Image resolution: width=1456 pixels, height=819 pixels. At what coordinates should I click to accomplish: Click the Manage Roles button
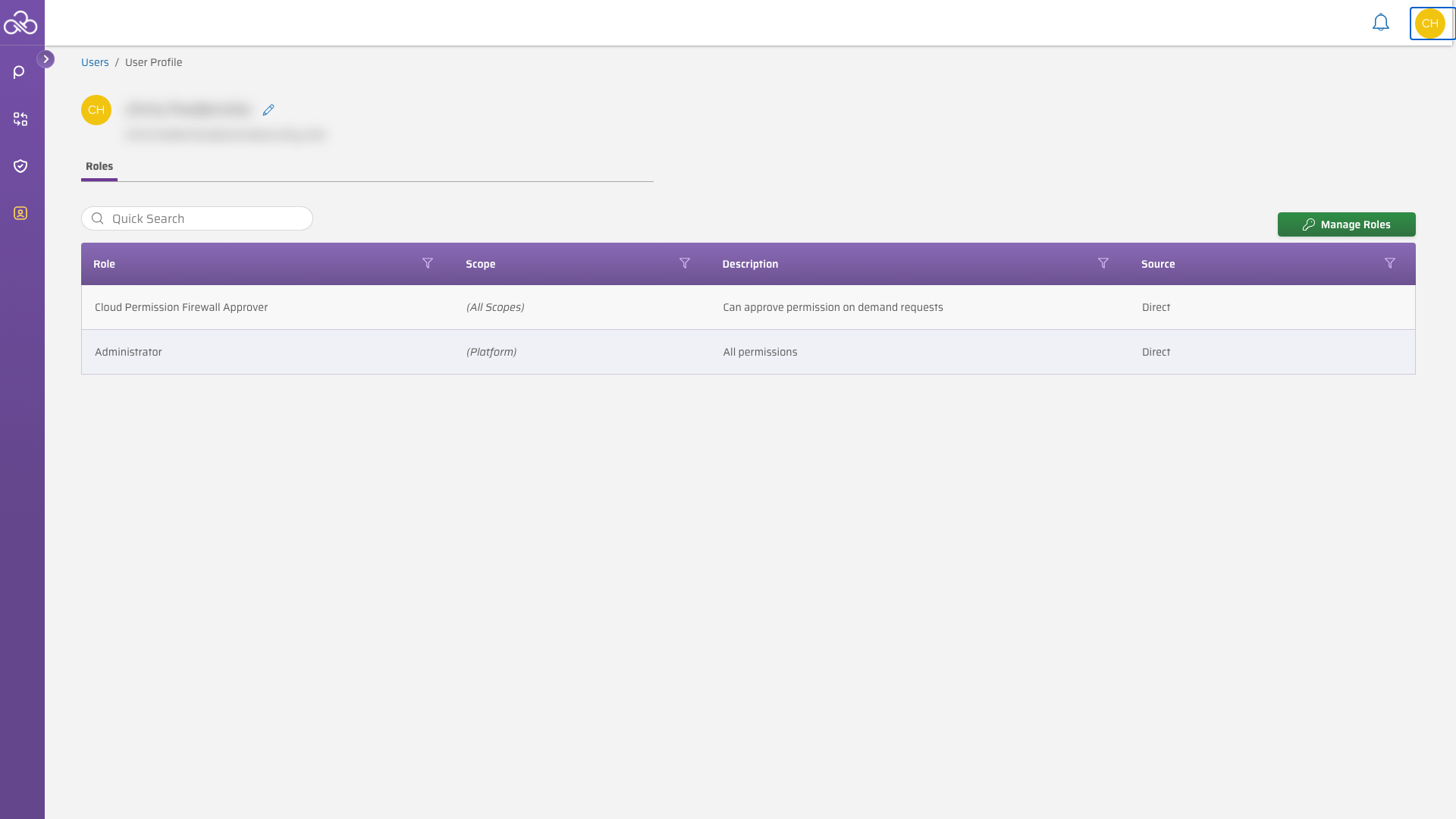point(1347,224)
